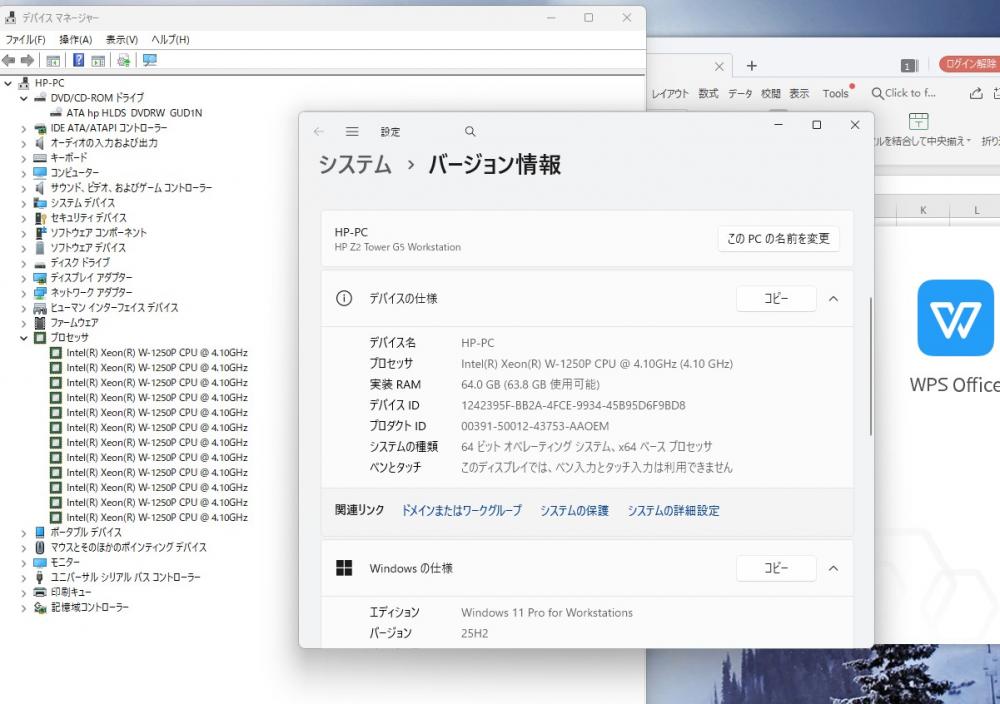Click the numbered "1" icon in WPS title bar
The height and width of the screenshot is (704, 1000).
909,66
